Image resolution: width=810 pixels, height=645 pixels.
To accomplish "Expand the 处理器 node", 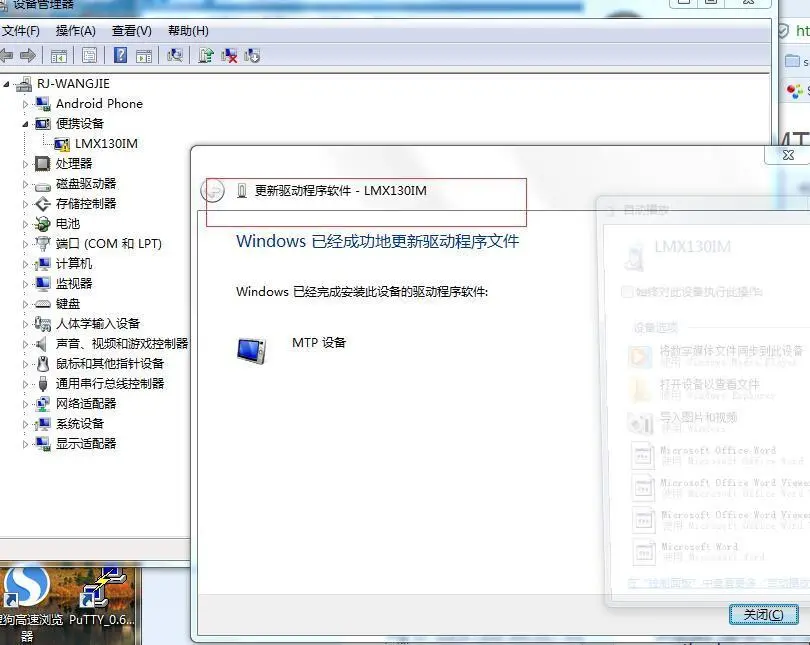I will [x=25, y=164].
